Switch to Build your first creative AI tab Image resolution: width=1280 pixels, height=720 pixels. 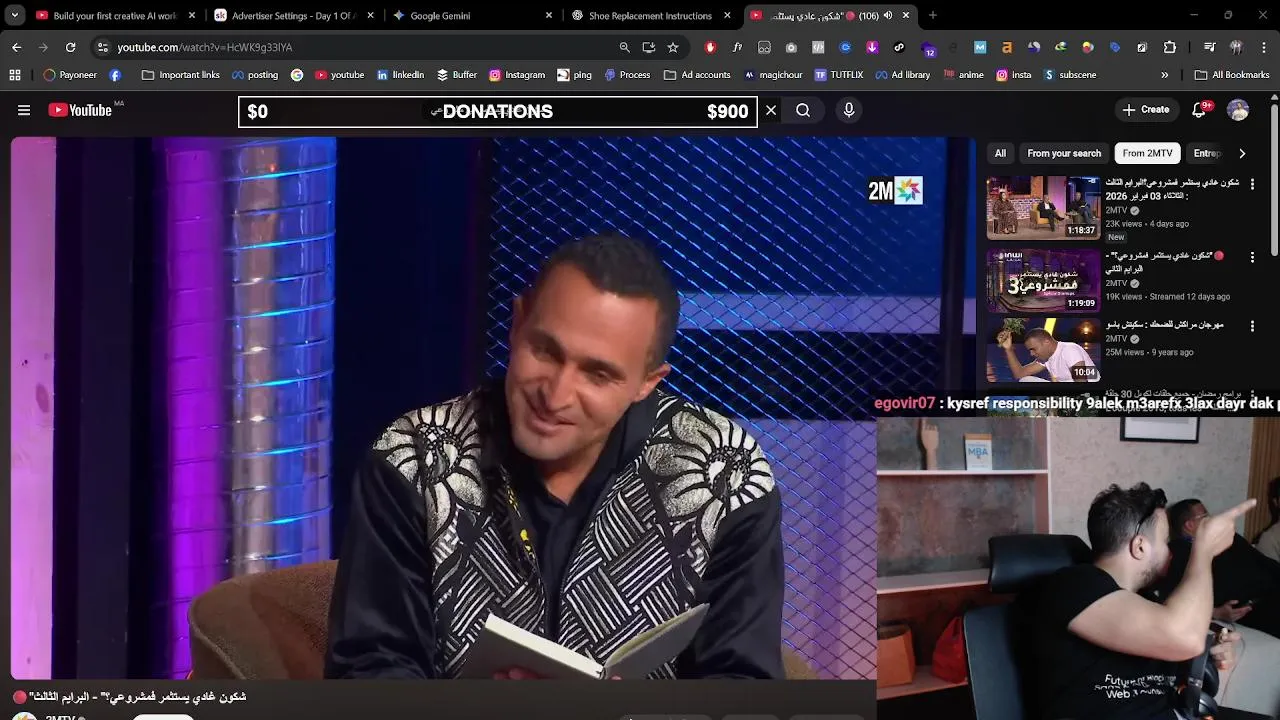pyautogui.click(x=115, y=15)
